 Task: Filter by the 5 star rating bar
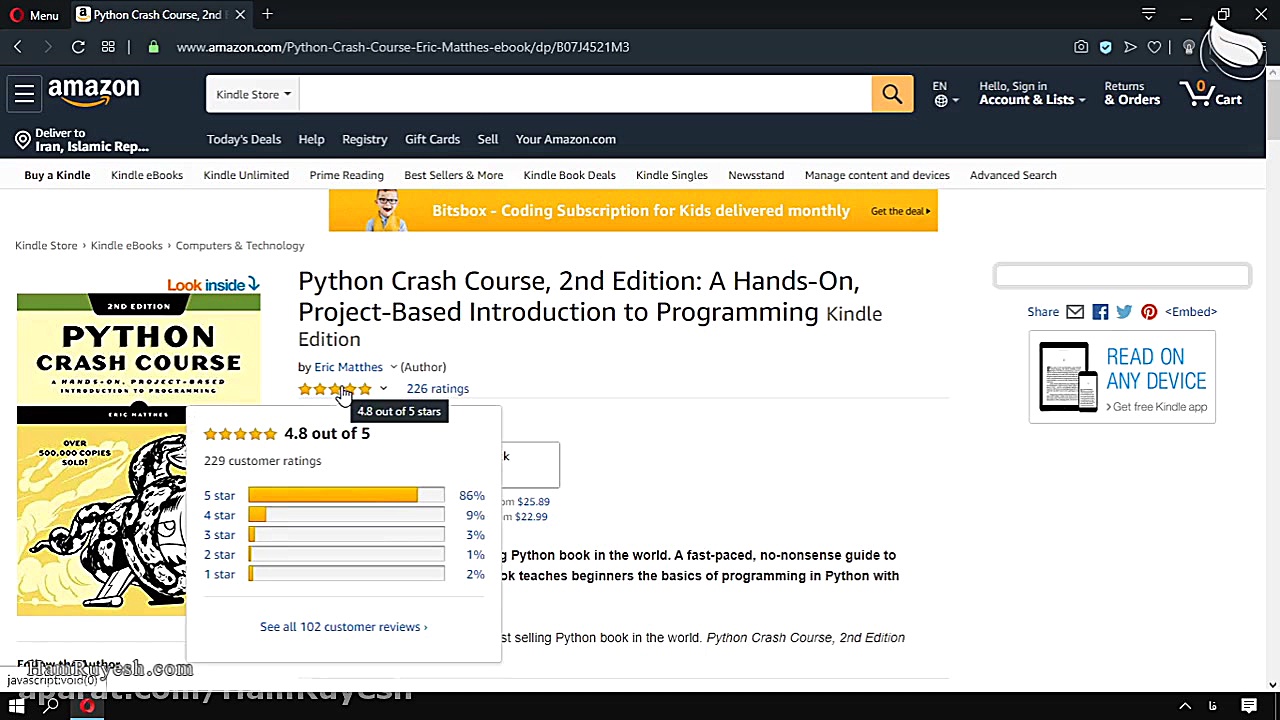pyautogui.click(x=345, y=495)
